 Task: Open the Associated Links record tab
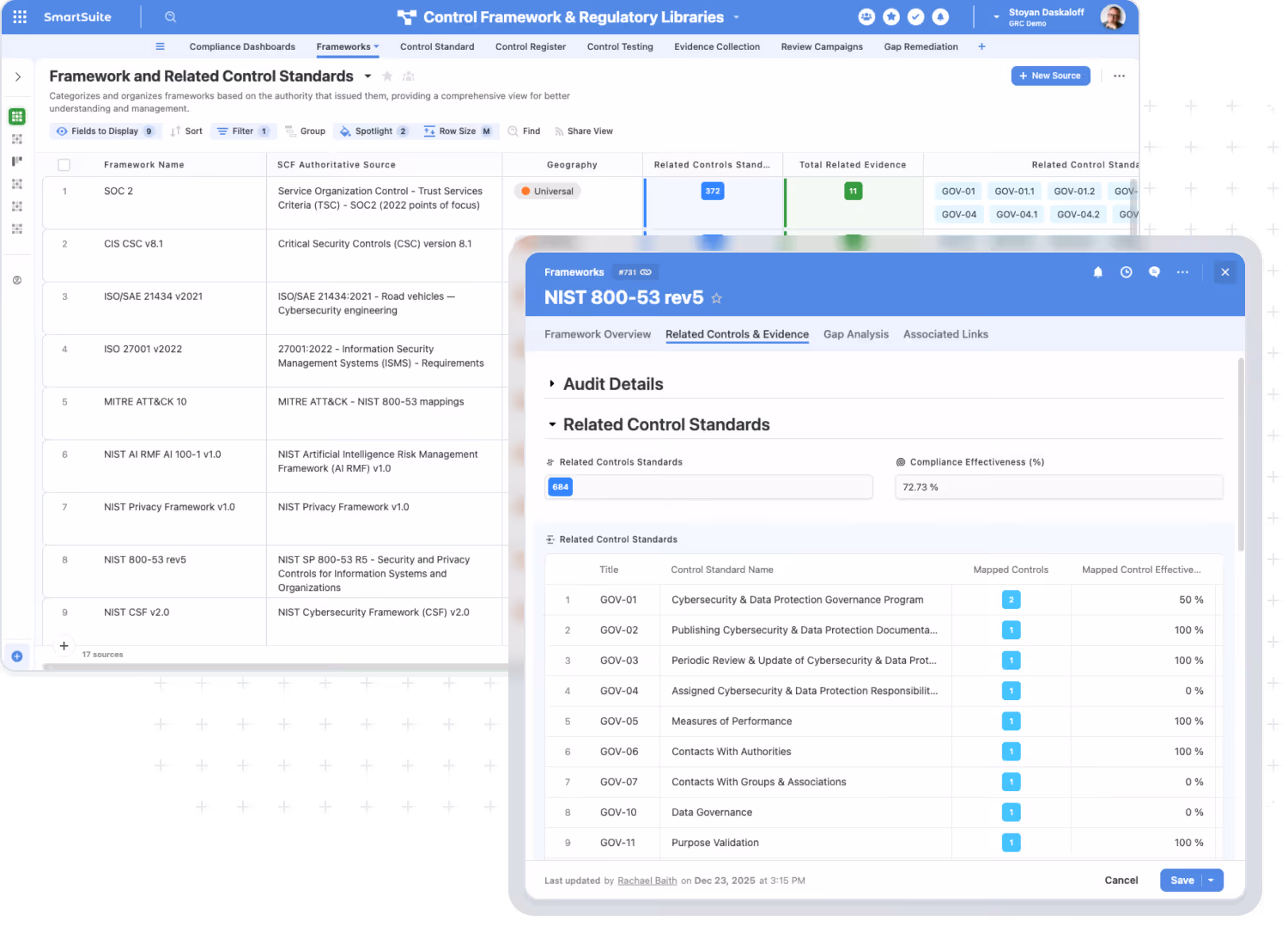(945, 334)
